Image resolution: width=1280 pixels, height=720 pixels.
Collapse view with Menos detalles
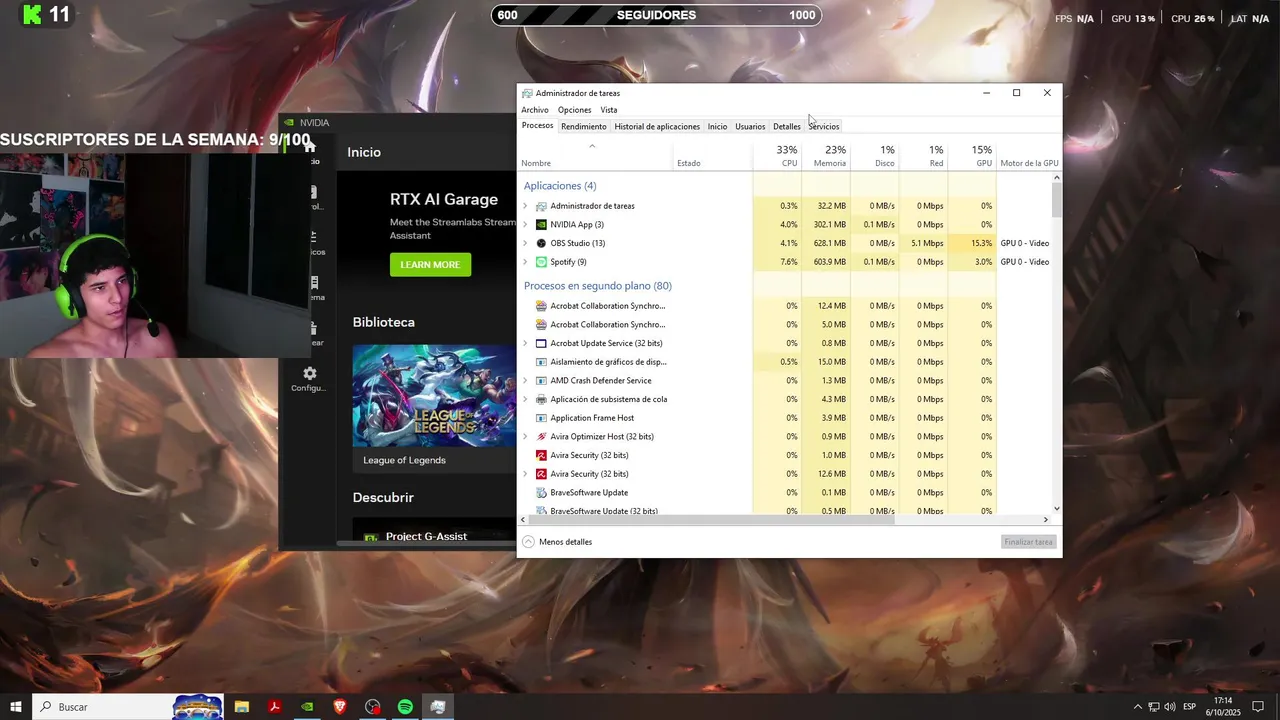[x=557, y=542]
